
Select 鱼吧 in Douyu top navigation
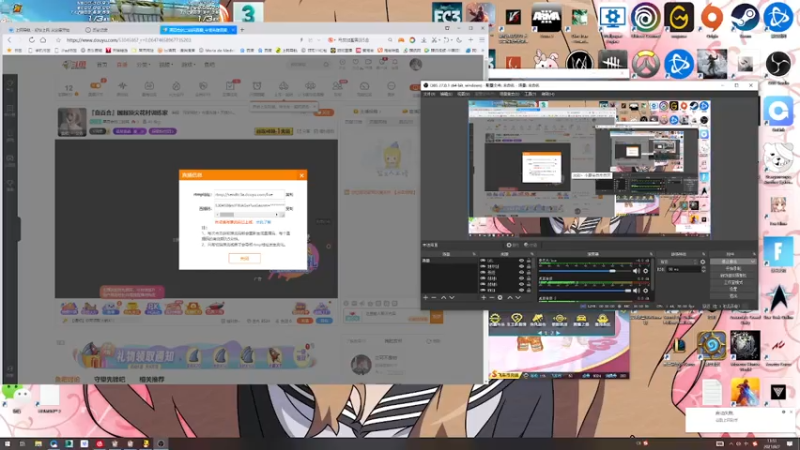click(x=209, y=65)
